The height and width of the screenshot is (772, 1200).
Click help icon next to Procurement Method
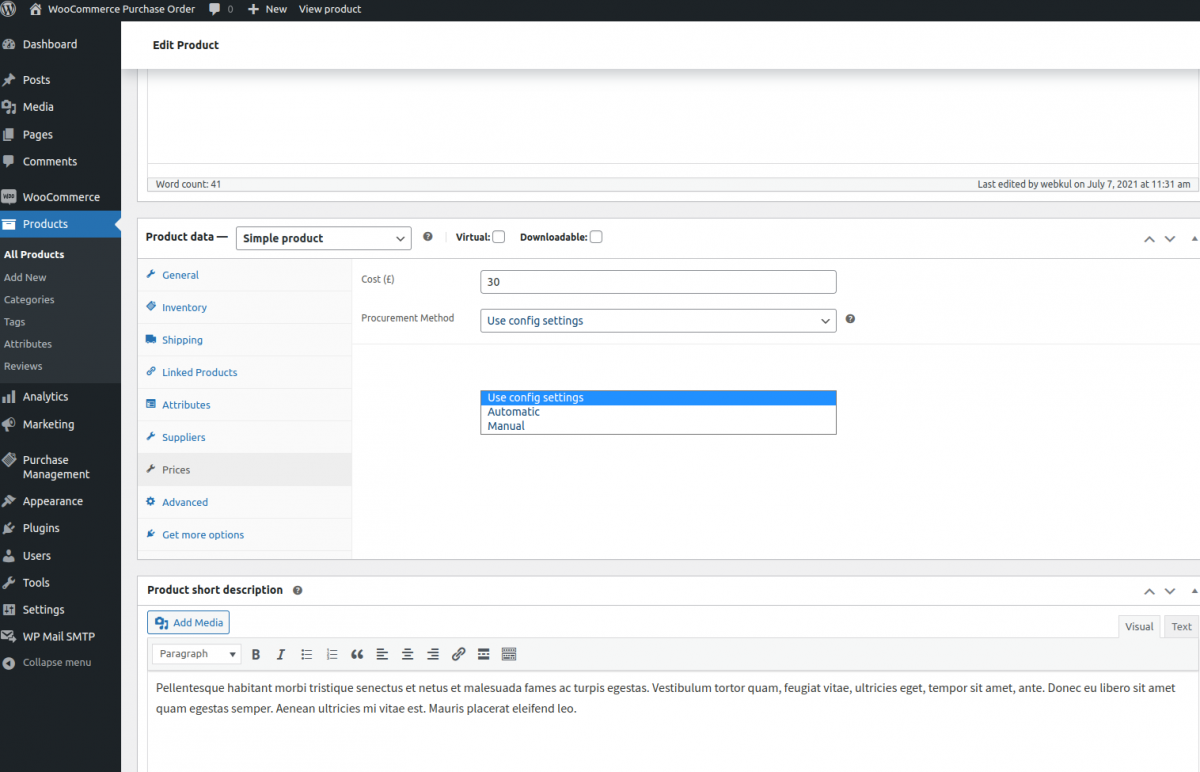850,319
